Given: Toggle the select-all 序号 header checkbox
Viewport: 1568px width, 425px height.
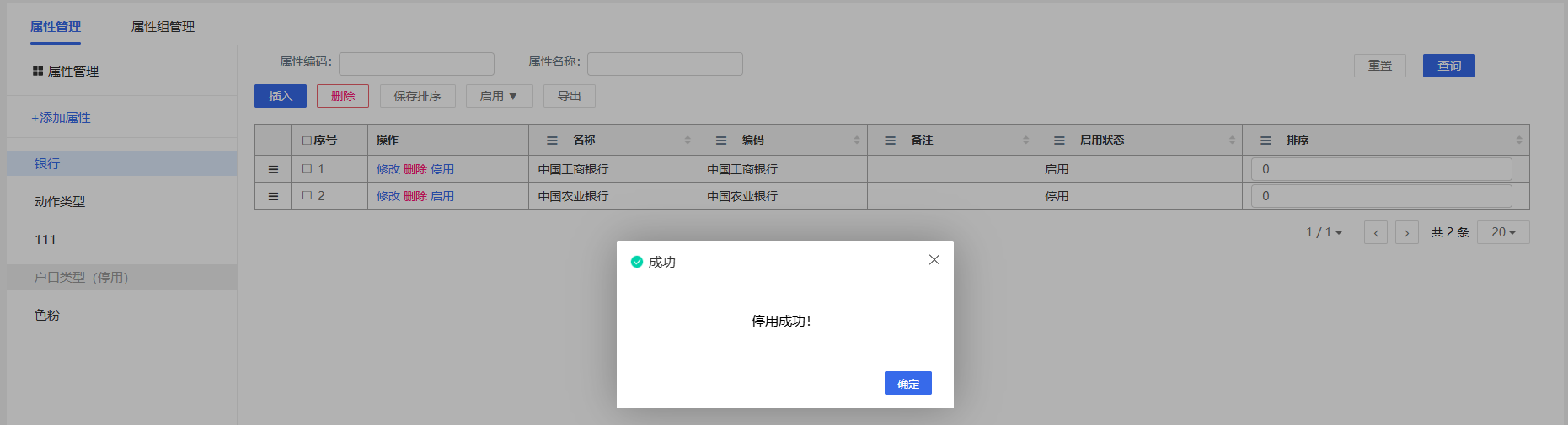Looking at the screenshot, I should coord(307,141).
